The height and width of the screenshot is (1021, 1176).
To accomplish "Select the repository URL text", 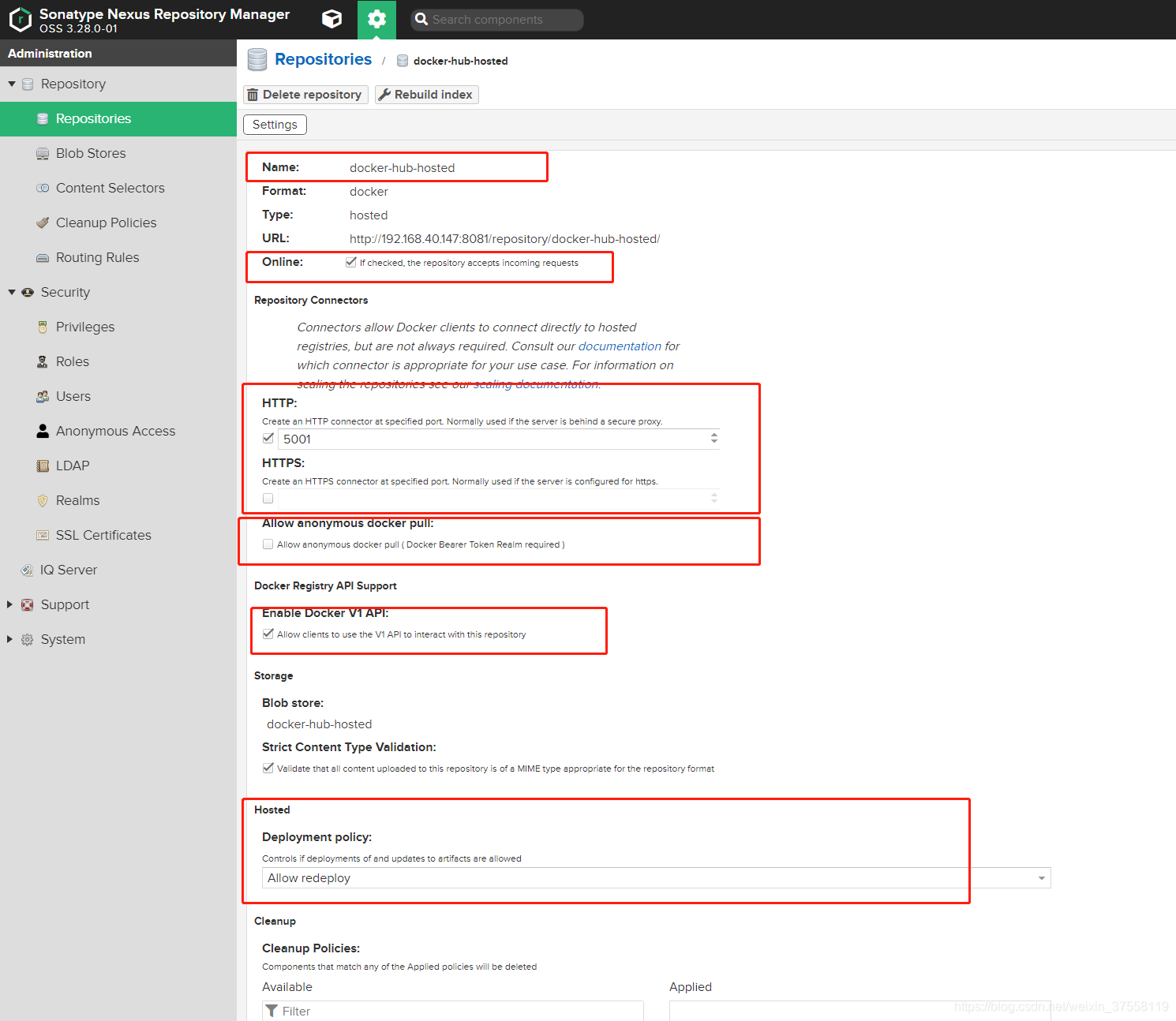I will pyautogui.click(x=505, y=239).
